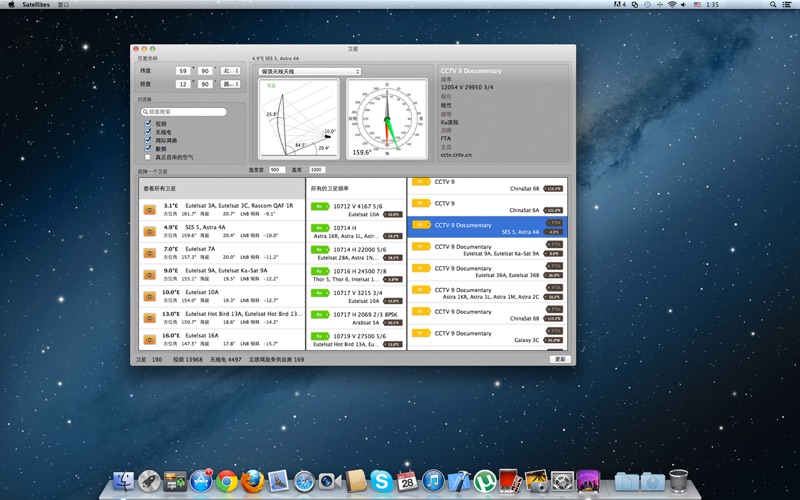Toggle the 数据 (data) filter checkbox

(x=148, y=148)
